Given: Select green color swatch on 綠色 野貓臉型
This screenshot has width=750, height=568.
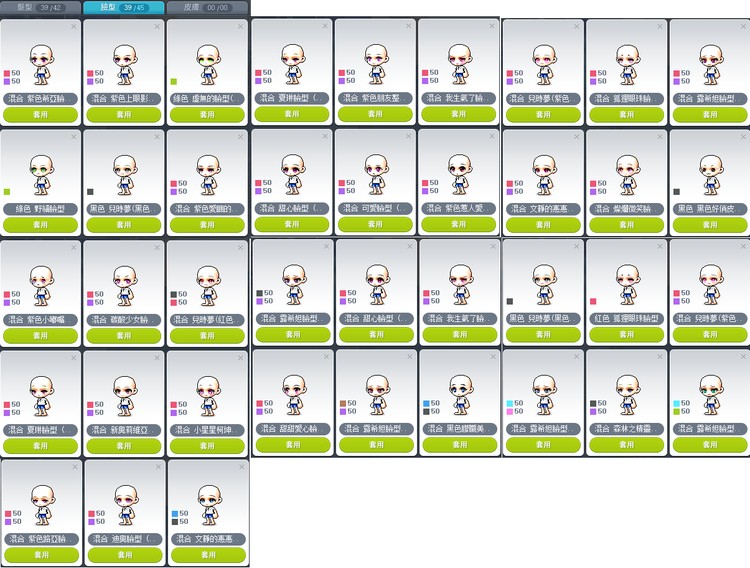Looking at the screenshot, I should click(7, 191).
